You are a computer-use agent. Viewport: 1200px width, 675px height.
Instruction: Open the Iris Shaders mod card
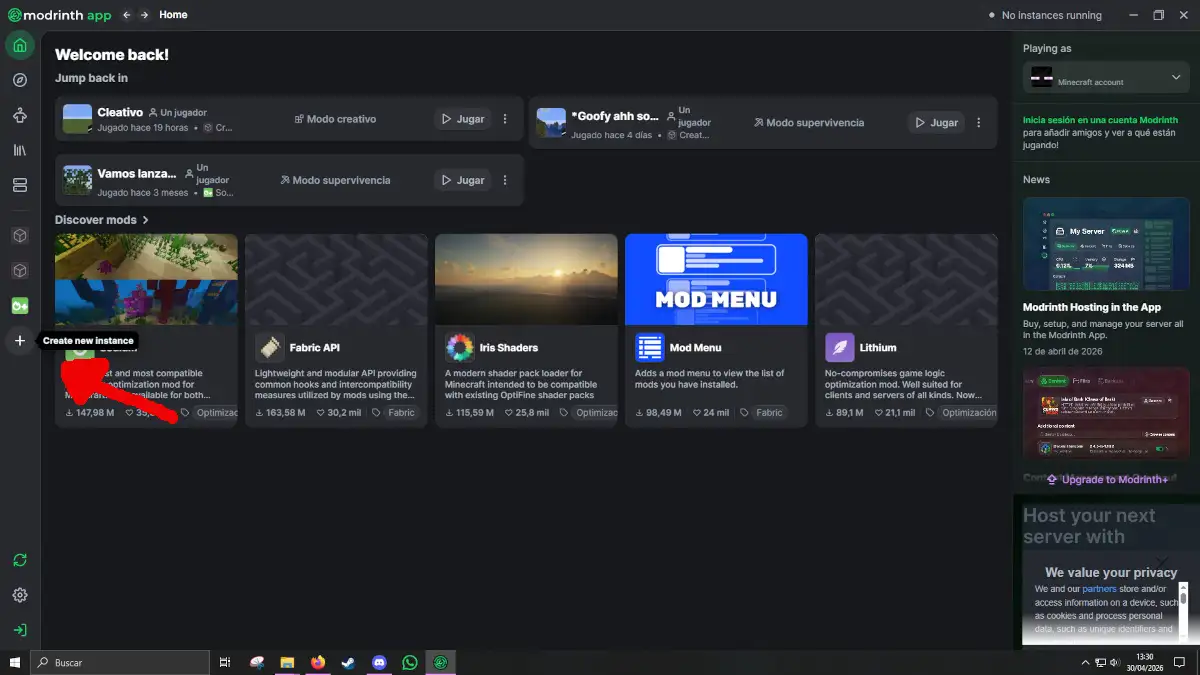click(x=526, y=330)
